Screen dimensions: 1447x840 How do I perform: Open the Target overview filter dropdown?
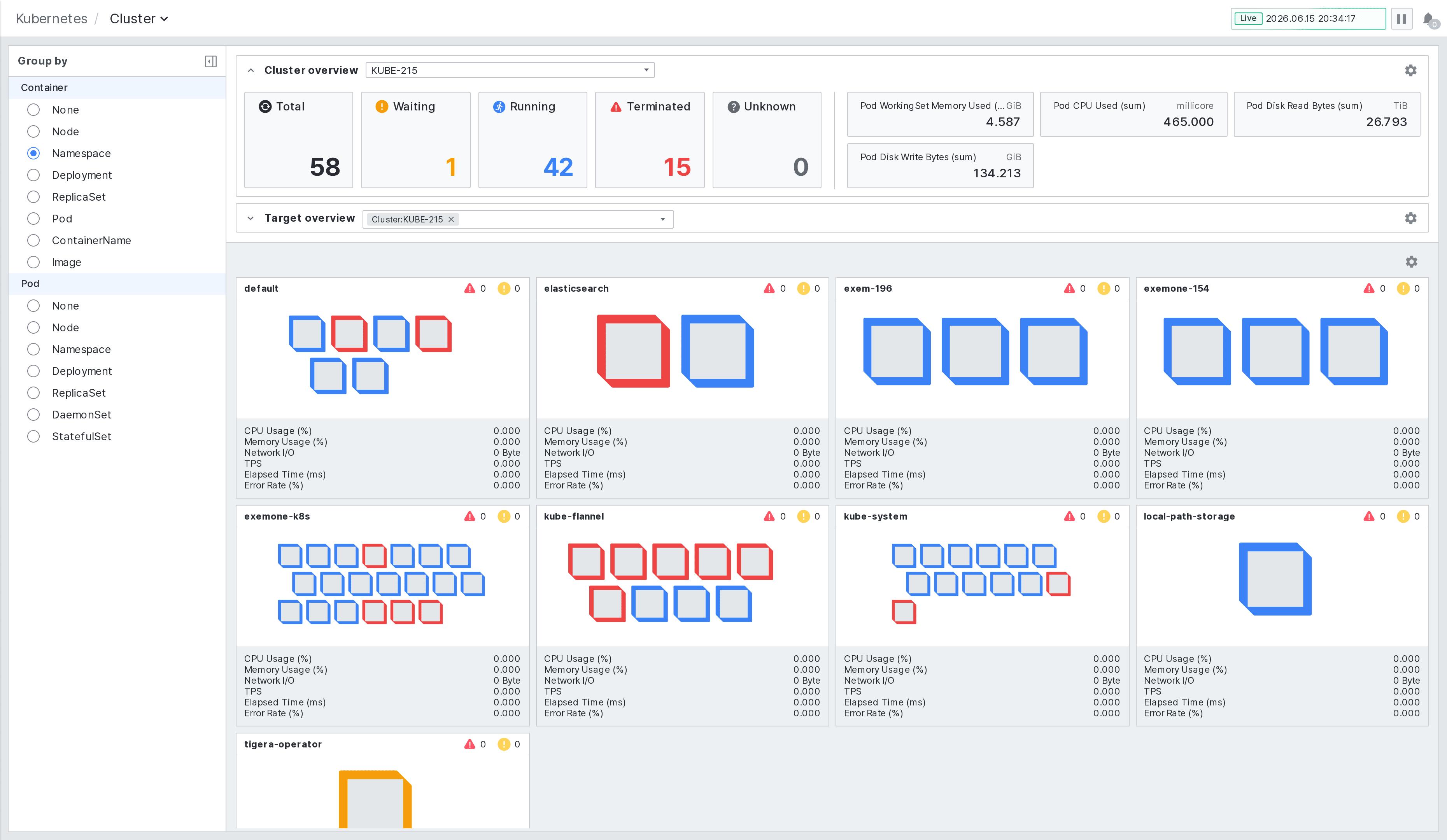pos(663,219)
